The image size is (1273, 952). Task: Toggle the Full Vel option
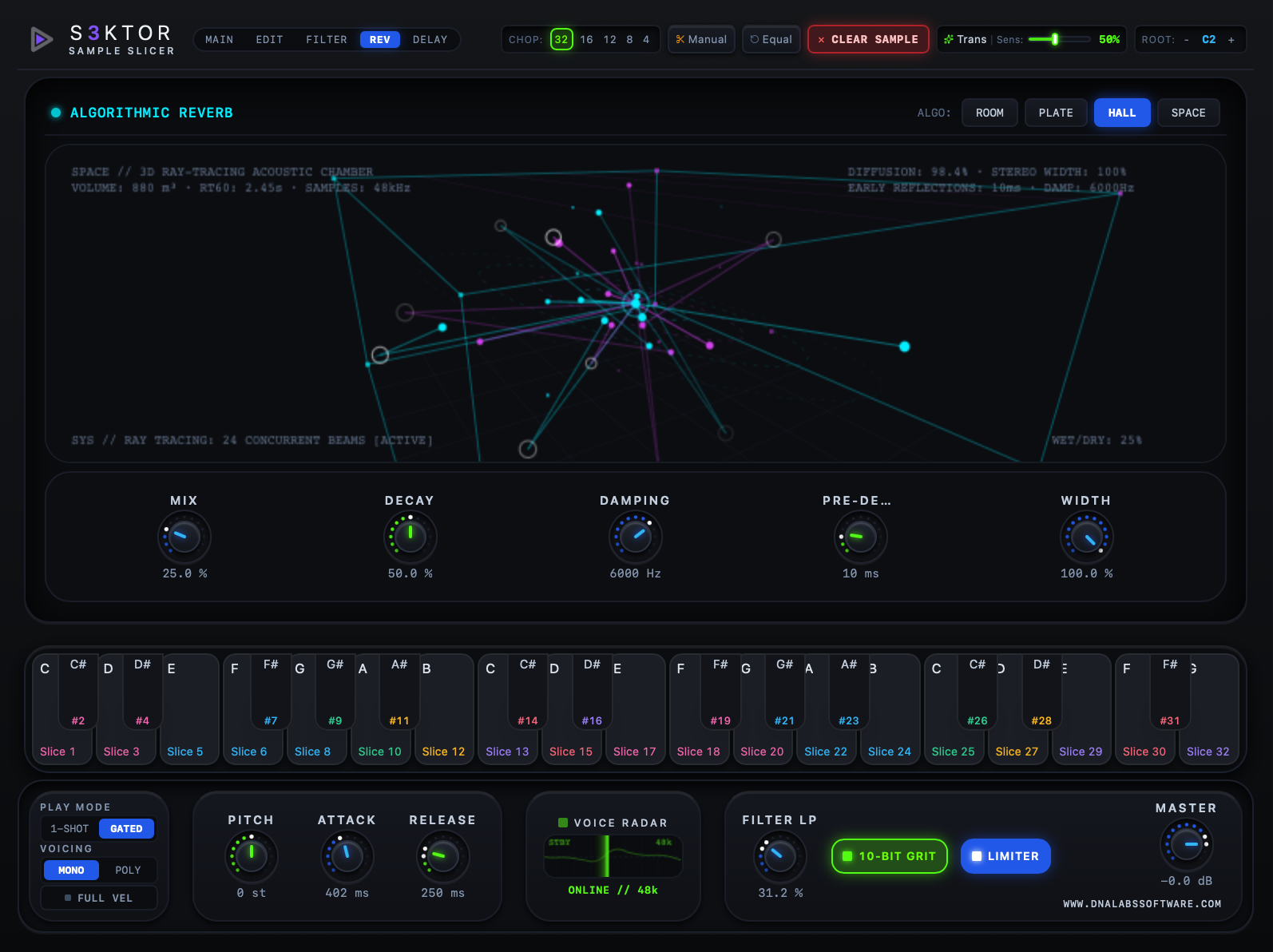[99, 898]
